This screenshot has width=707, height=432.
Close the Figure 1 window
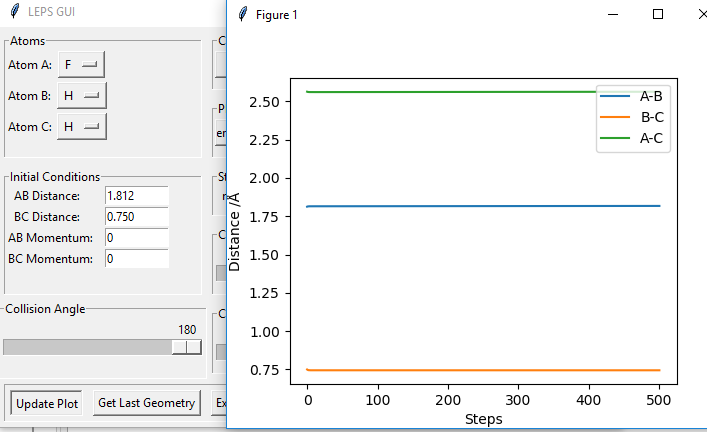coord(699,14)
